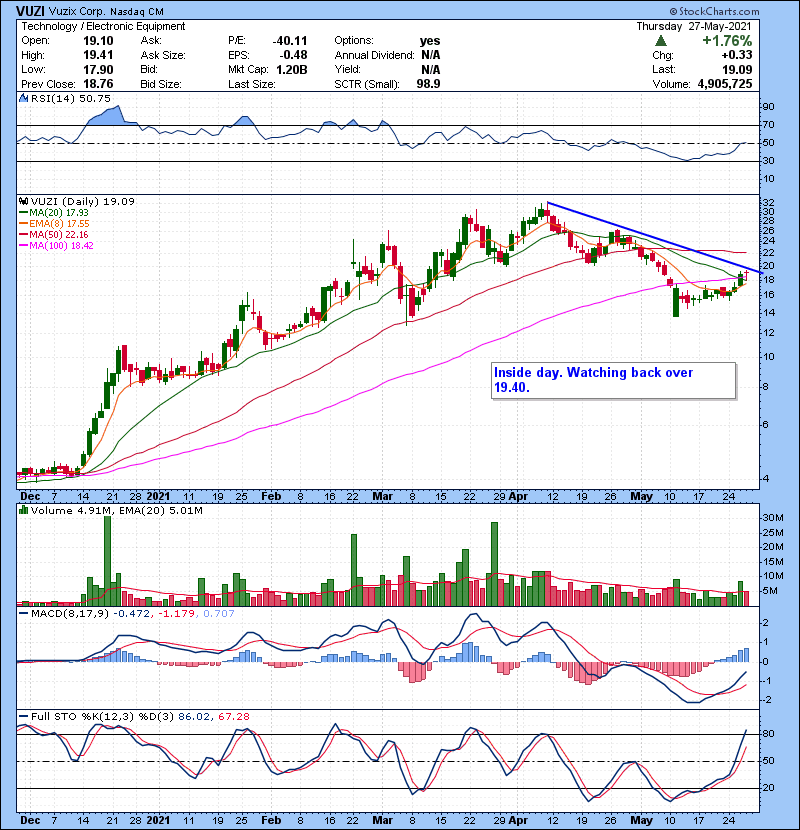Click the date Thursday 27-May-2021
This screenshot has width=800, height=830.
click(x=694, y=26)
